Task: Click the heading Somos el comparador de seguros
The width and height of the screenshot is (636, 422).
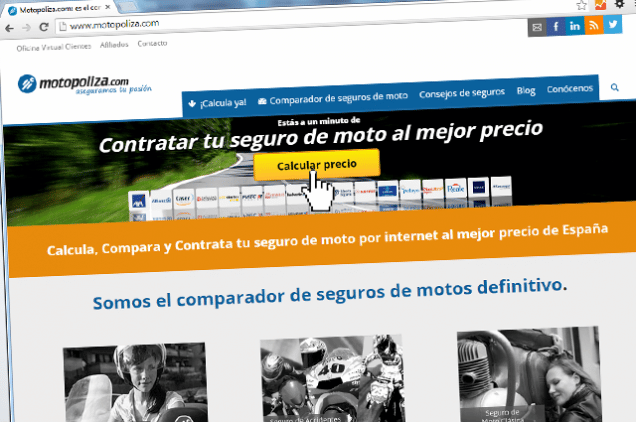Action: click(330, 294)
